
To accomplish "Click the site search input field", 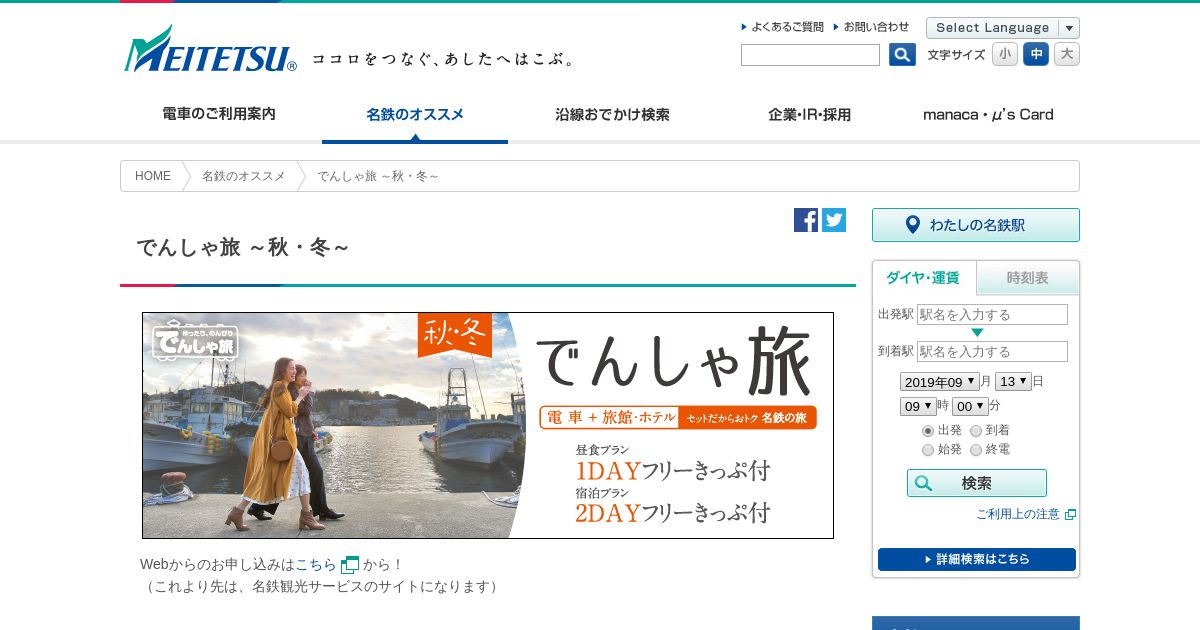I will tap(810, 55).
